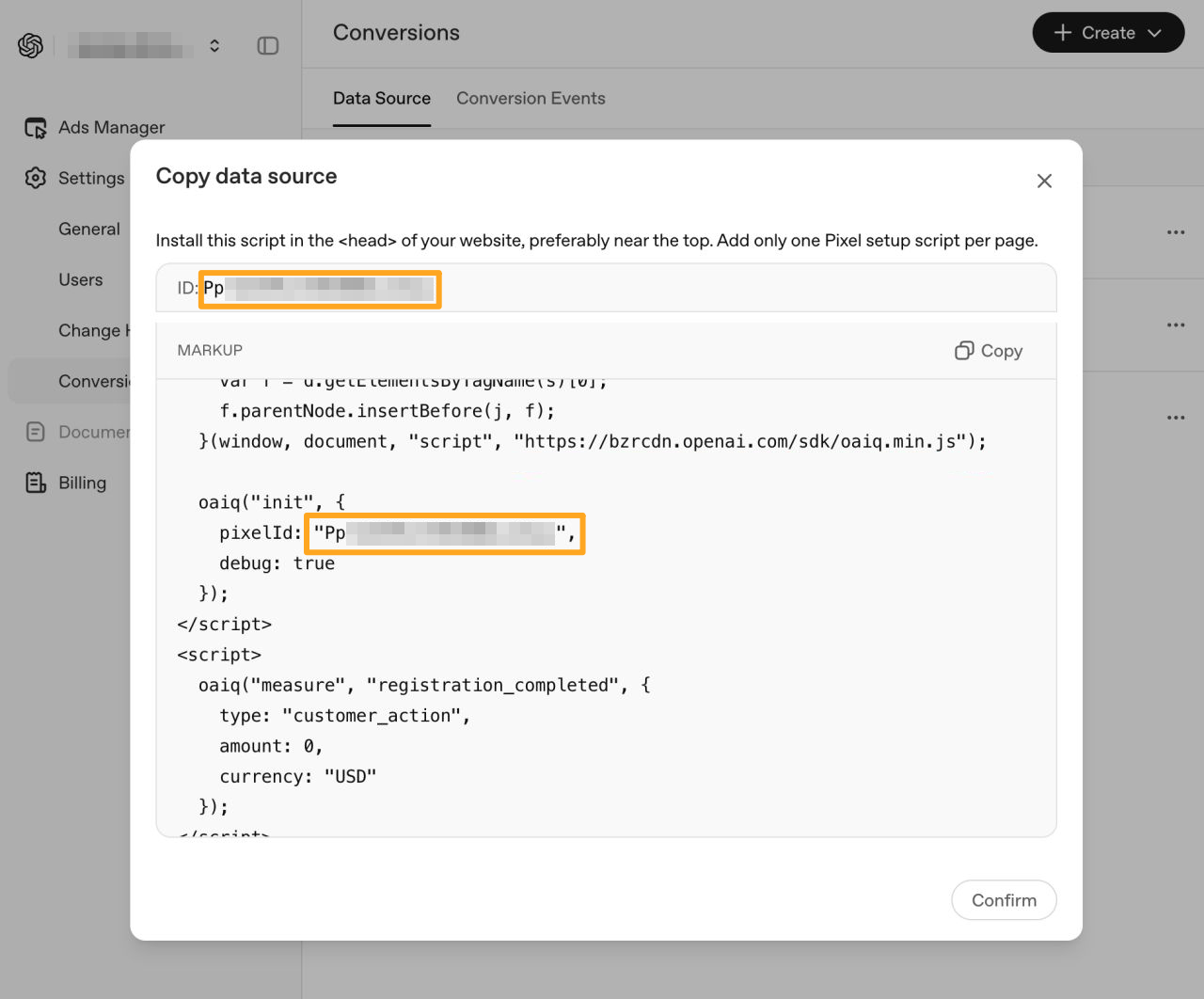Click the copy icon beside Copy

964,351
